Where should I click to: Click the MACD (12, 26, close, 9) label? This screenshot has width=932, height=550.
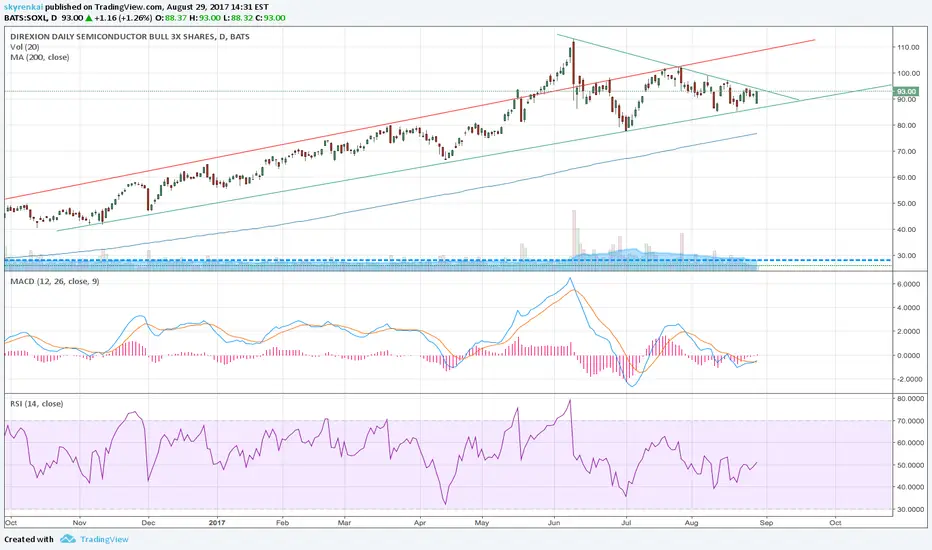[55, 281]
